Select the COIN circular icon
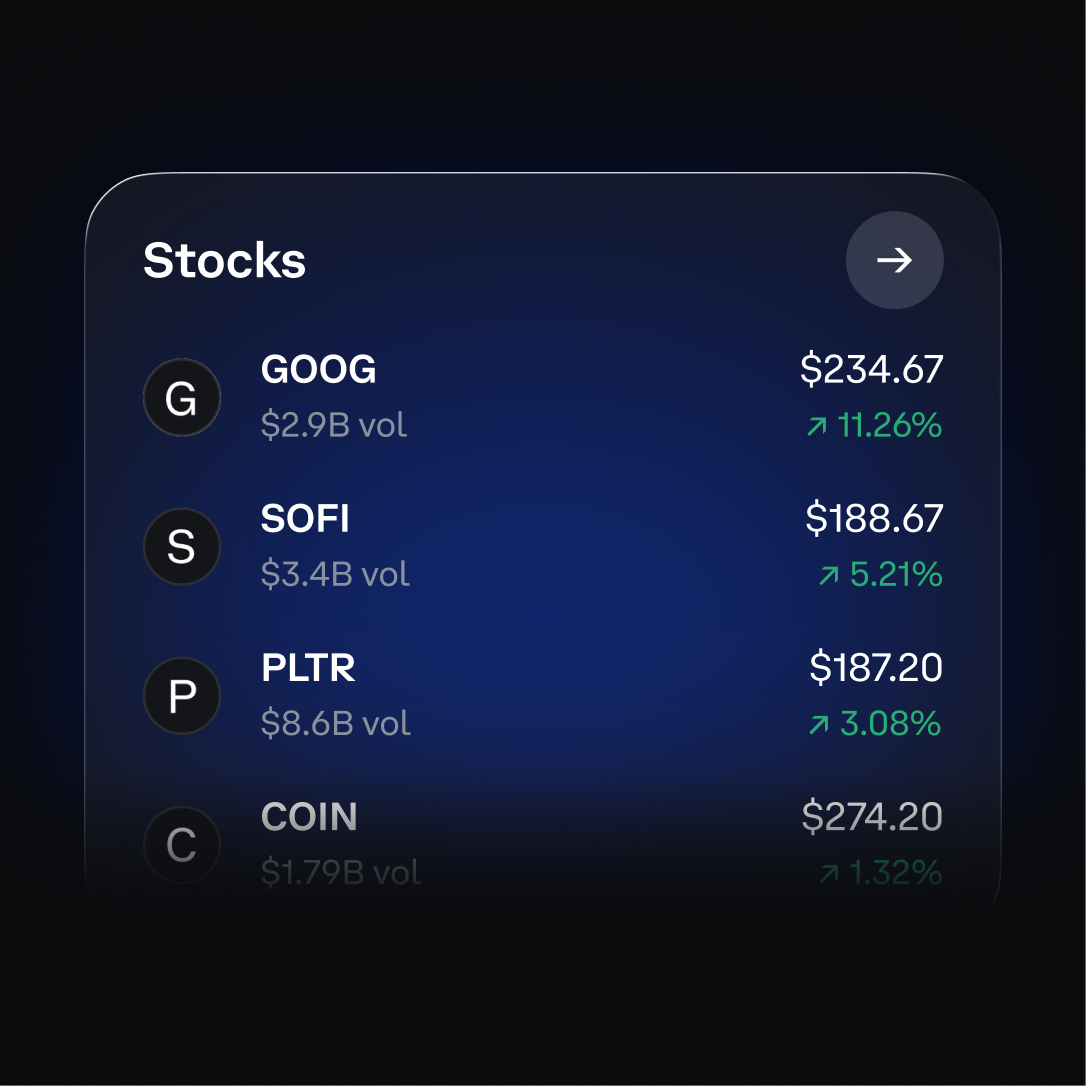The width and height of the screenshot is (1086, 1086). [x=182, y=844]
